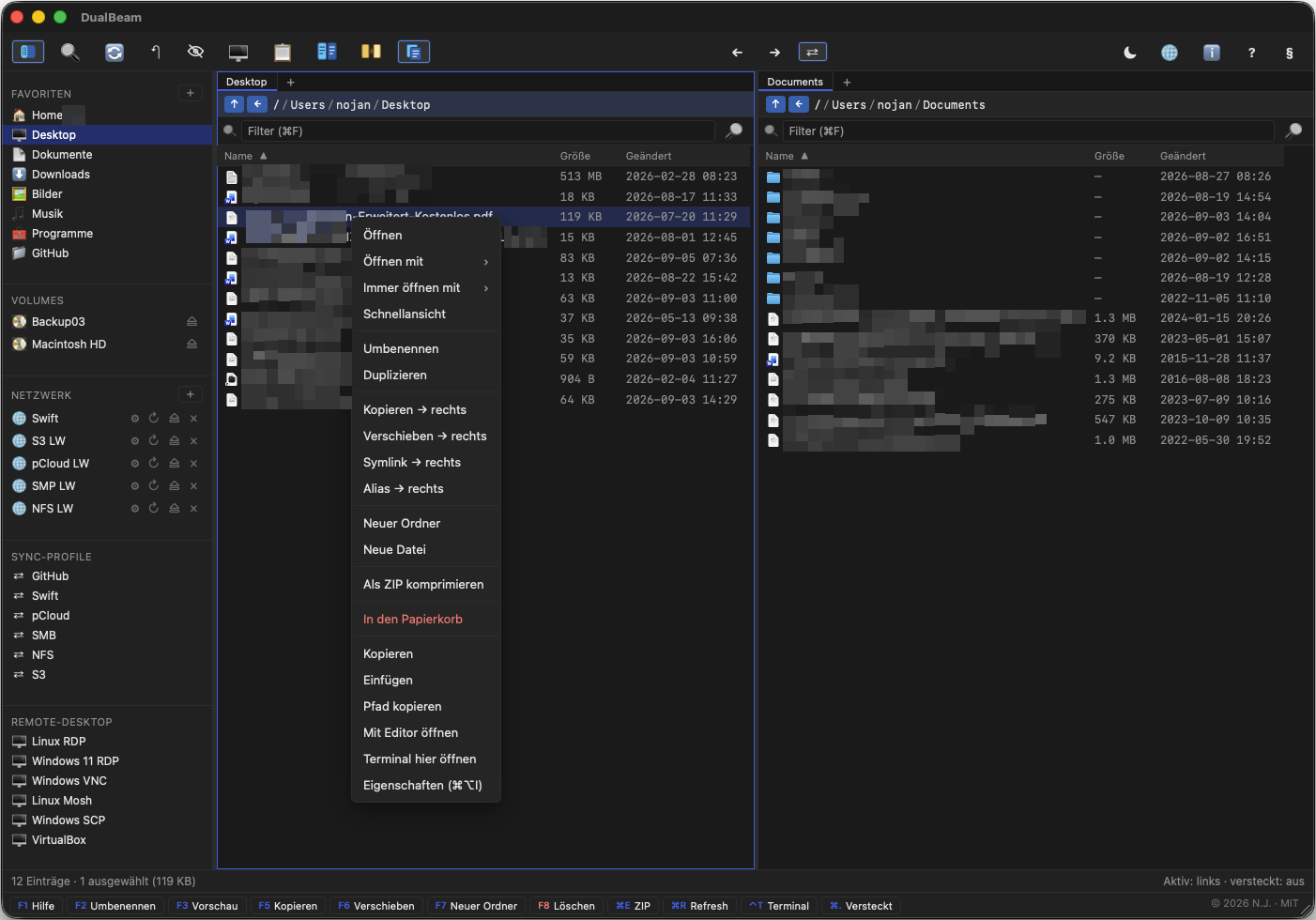Add a new favorite with plus button
The image size is (1316, 920).
pos(191,93)
